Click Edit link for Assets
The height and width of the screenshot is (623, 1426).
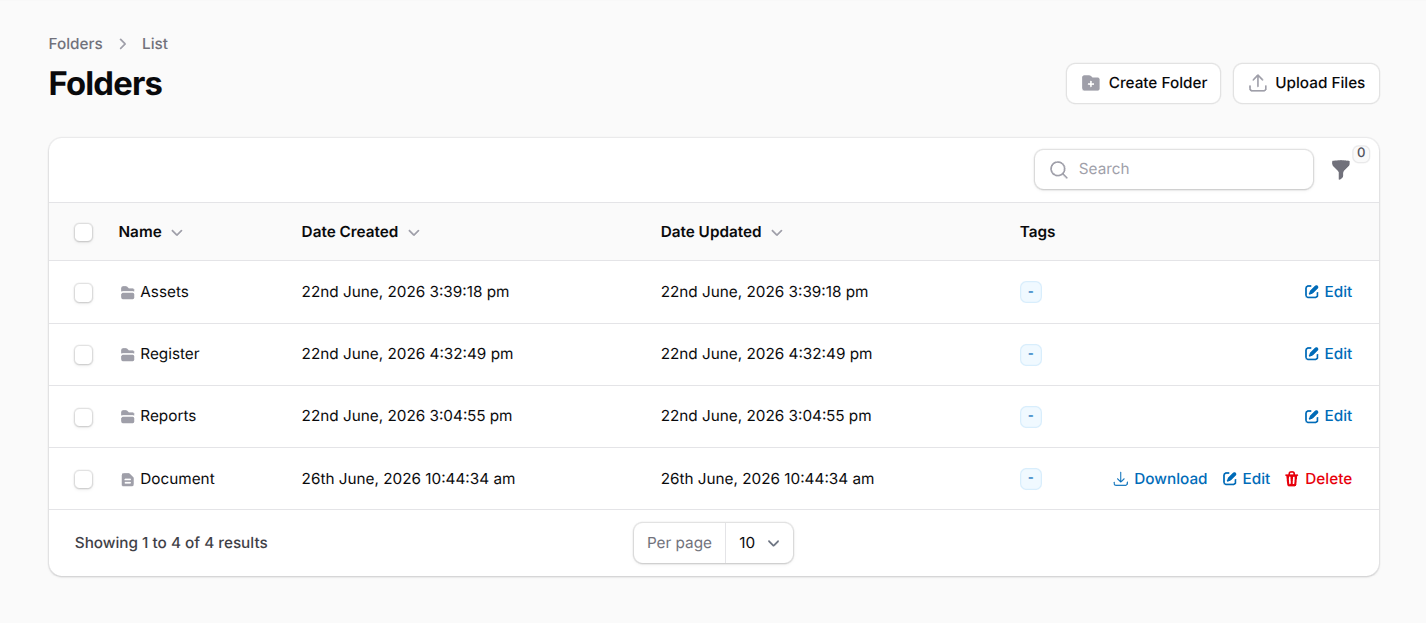coord(1329,292)
